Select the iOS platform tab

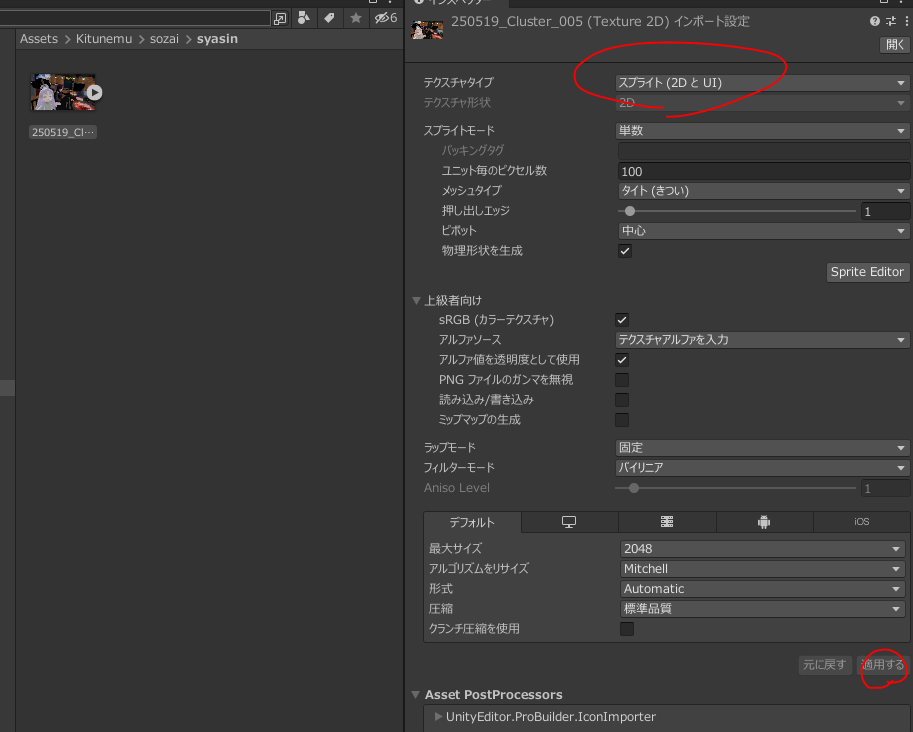(861, 522)
